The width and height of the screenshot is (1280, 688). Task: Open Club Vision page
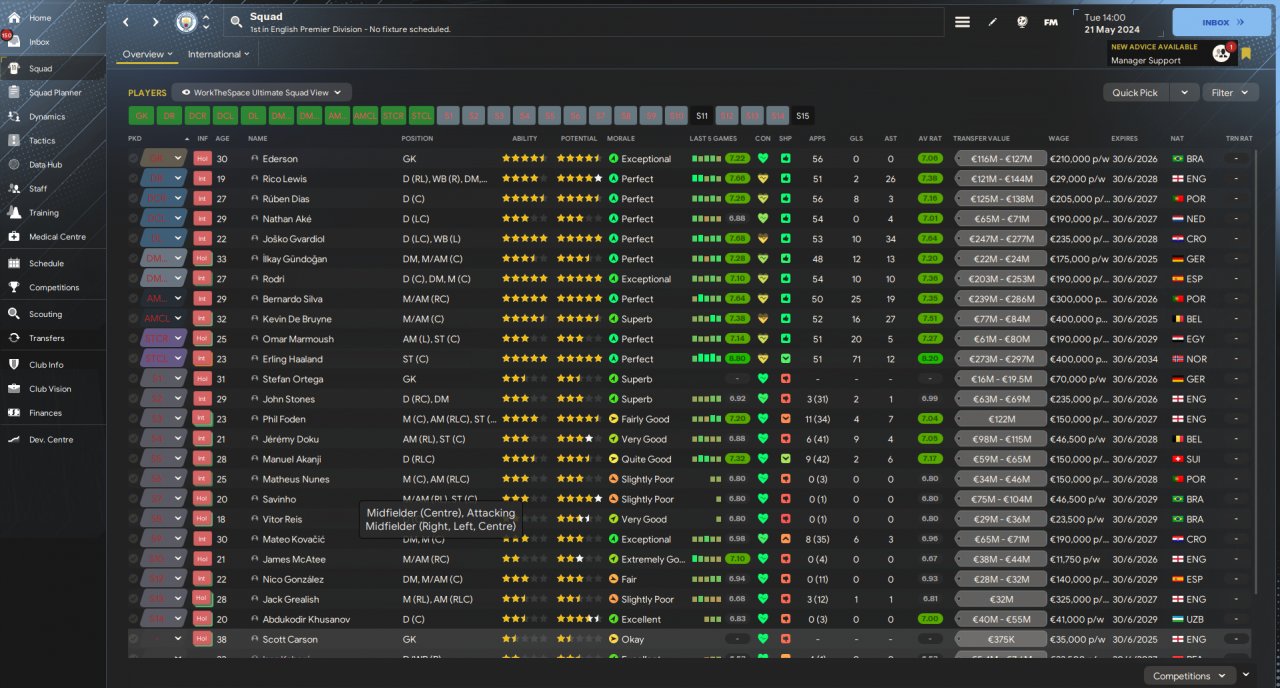click(52, 389)
